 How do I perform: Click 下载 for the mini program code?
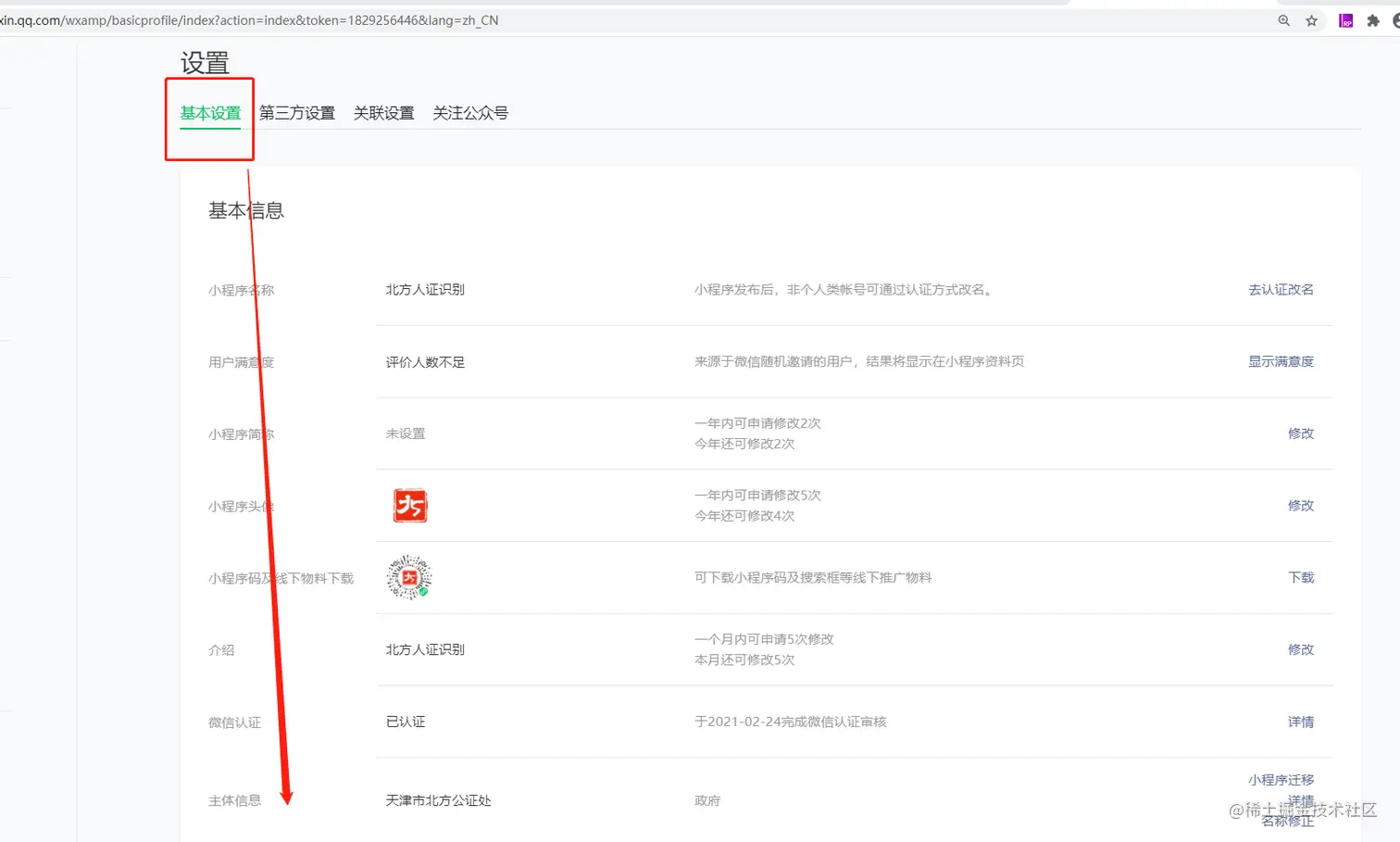[1301, 578]
